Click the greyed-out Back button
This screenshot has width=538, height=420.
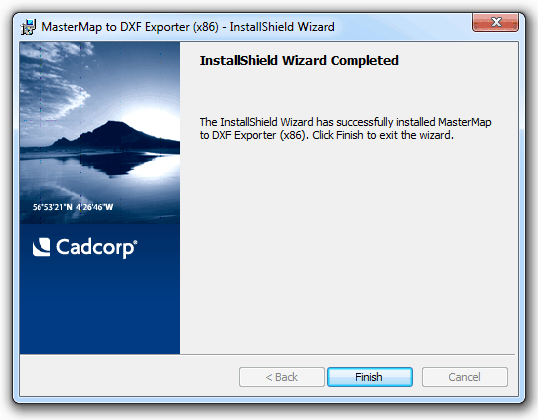click(282, 377)
